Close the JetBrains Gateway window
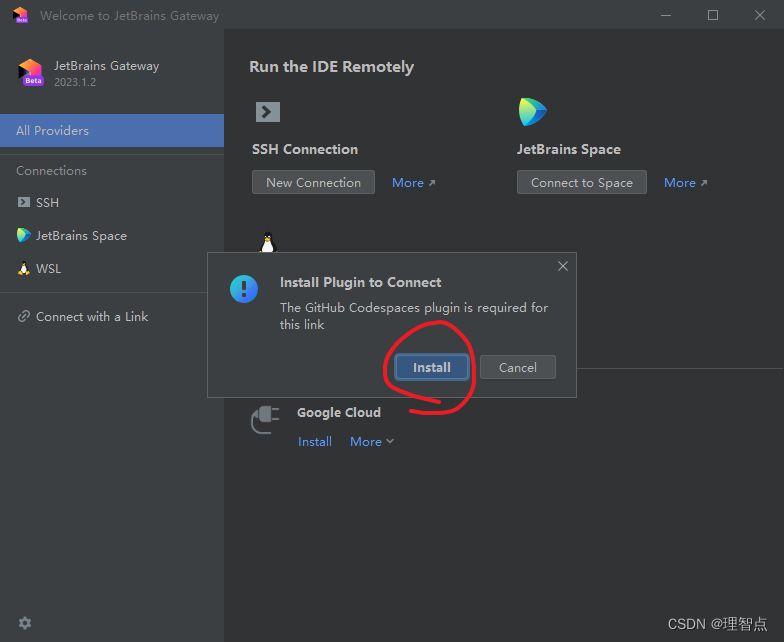 click(760, 16)
